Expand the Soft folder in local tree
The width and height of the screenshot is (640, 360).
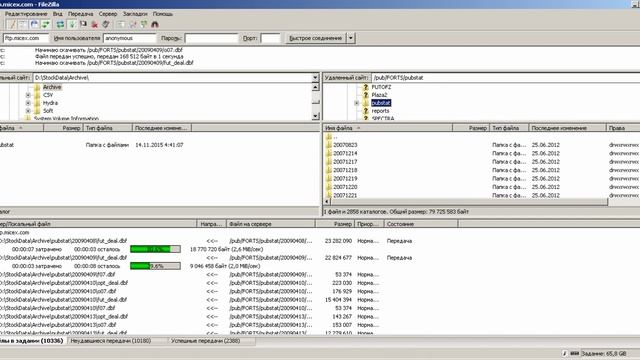[28, 111]
